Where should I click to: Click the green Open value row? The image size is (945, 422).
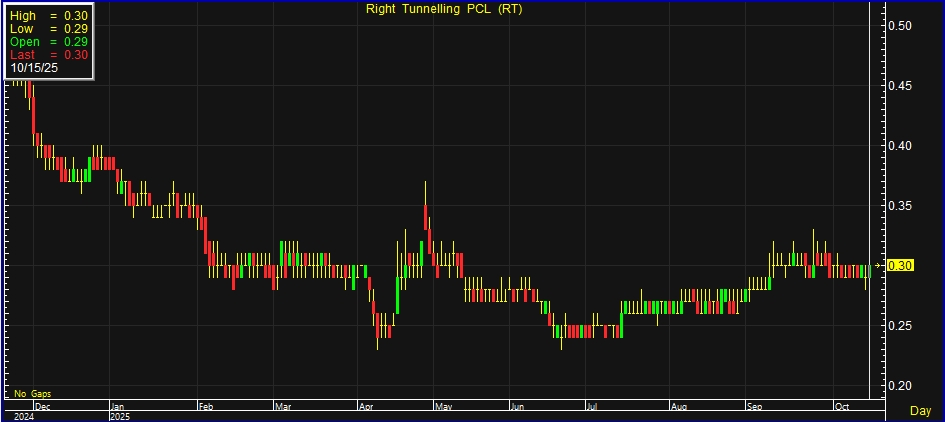[x=49, y=42]
